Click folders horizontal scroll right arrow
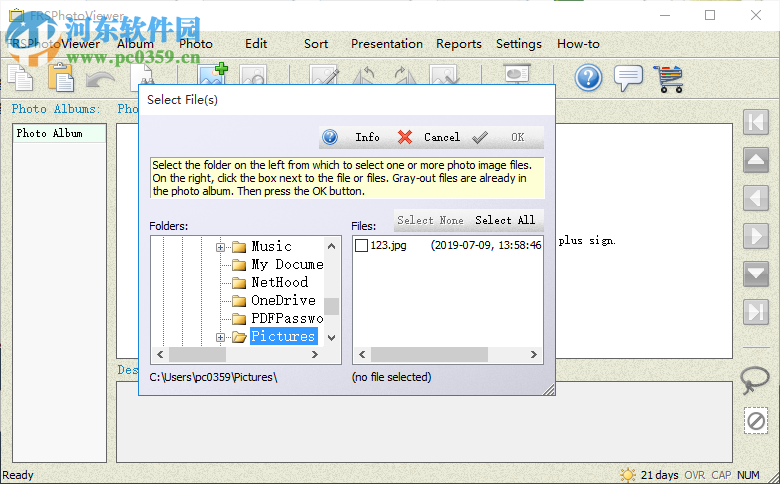The height and width of the screenshot is (484, 780). pyautogui.click(x=314, y=354)
